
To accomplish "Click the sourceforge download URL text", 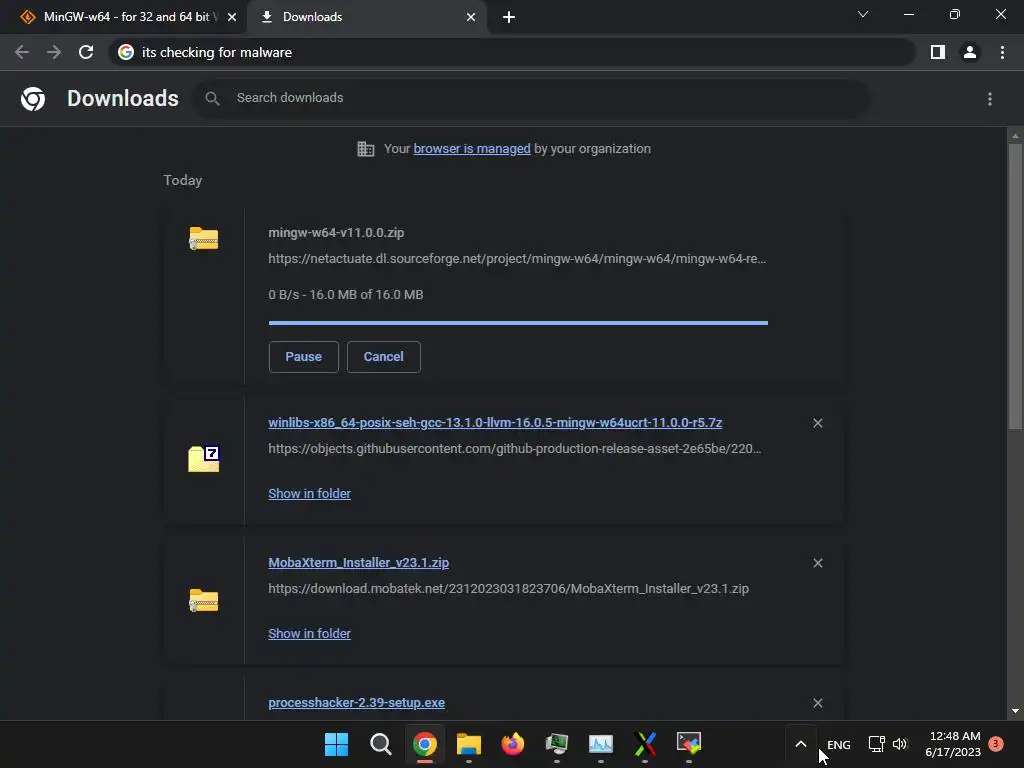I will point(517,259).
